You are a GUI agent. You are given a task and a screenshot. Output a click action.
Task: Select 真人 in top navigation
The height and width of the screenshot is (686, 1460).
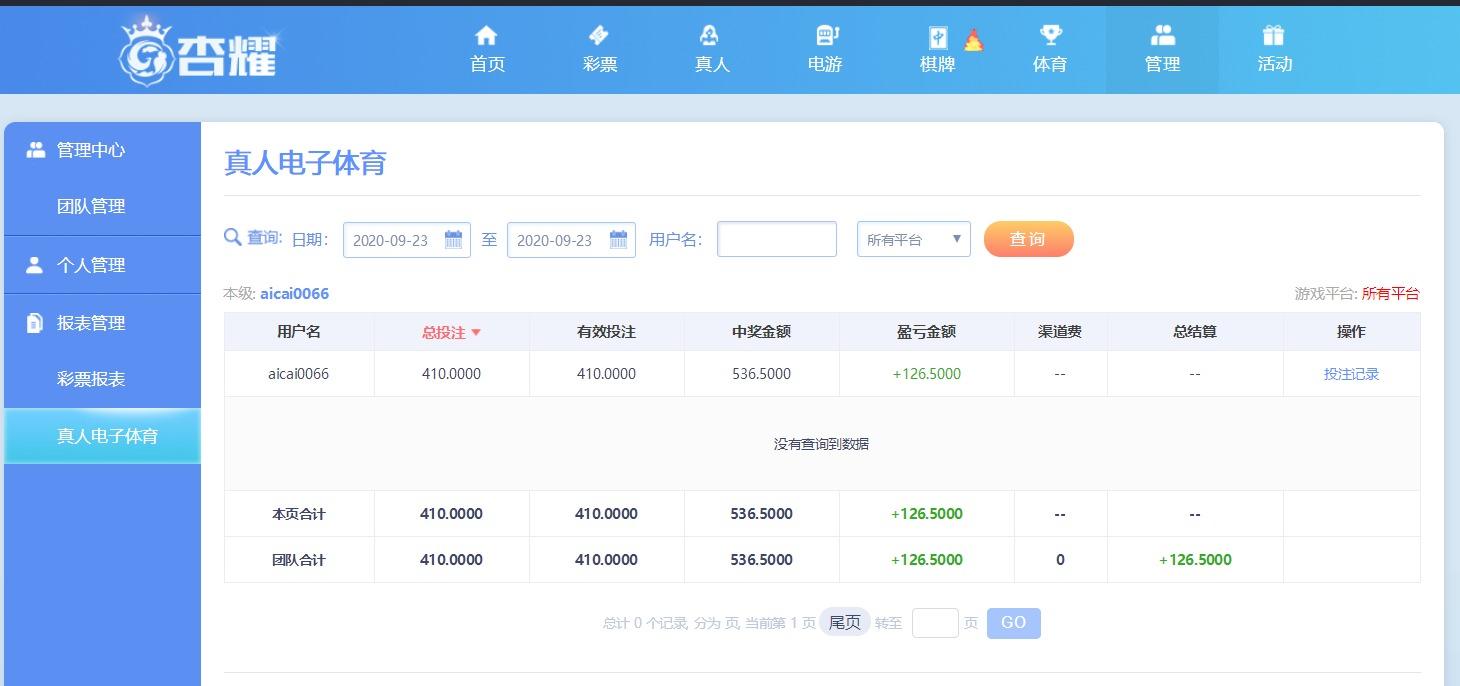coord(712,64)
